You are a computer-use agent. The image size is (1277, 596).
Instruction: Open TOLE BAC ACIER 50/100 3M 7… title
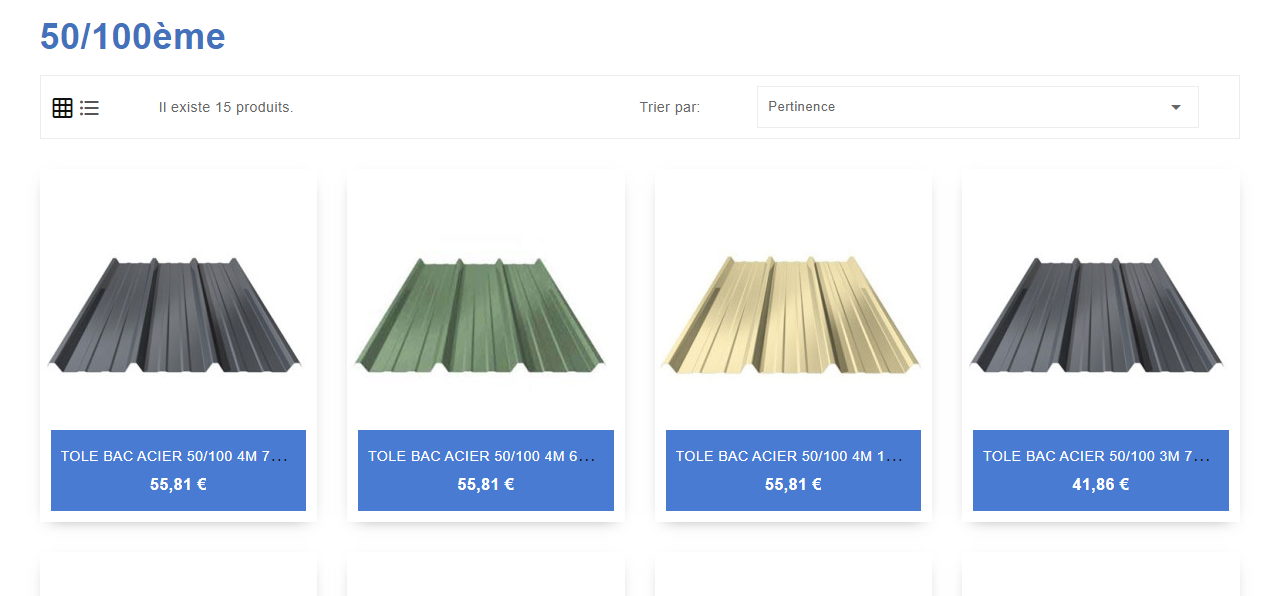[x=1096, y=456]
